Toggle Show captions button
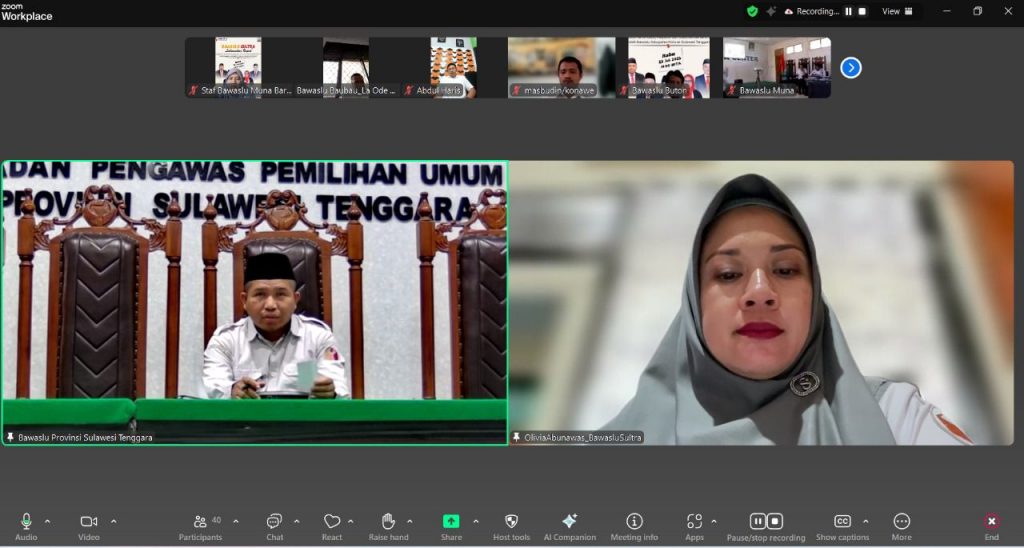The image size is (1024, 548). 842,522
